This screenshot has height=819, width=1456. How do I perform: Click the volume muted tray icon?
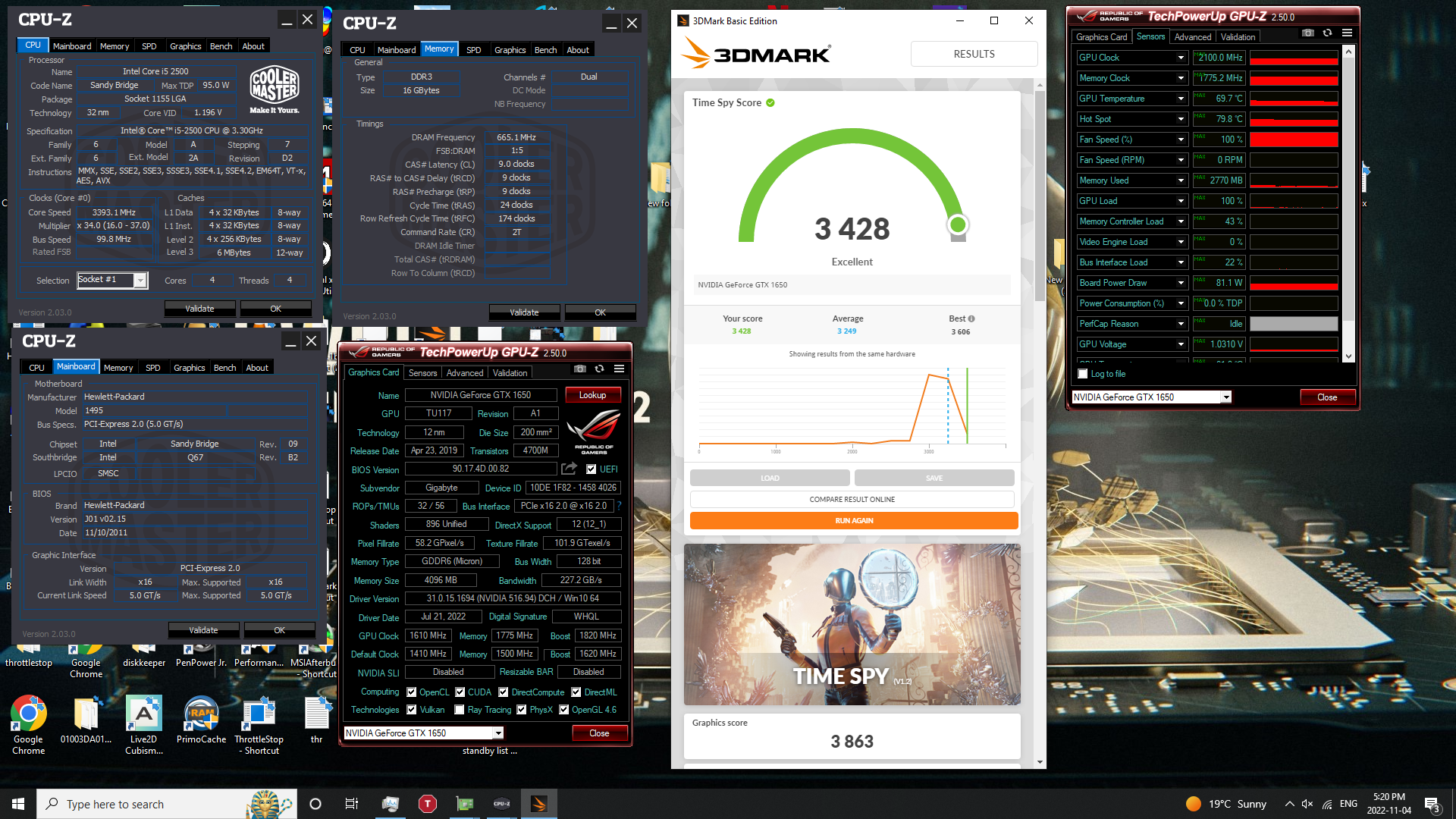pos(1307,804)
